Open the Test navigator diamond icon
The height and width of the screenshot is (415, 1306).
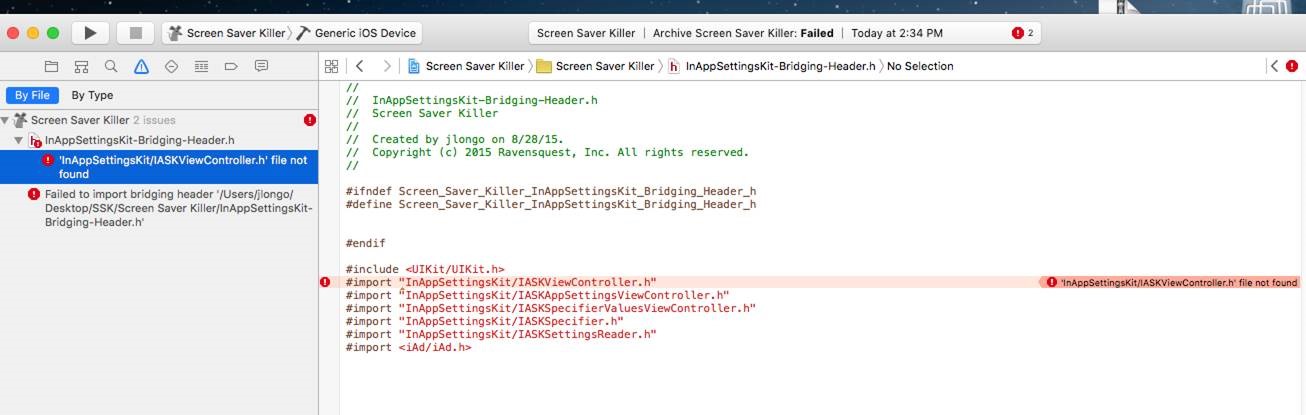point(171,66)
